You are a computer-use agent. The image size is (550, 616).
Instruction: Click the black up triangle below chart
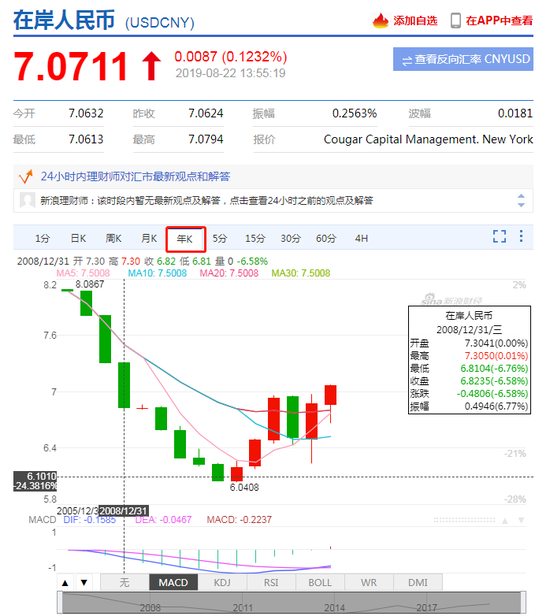coord(65,583)
